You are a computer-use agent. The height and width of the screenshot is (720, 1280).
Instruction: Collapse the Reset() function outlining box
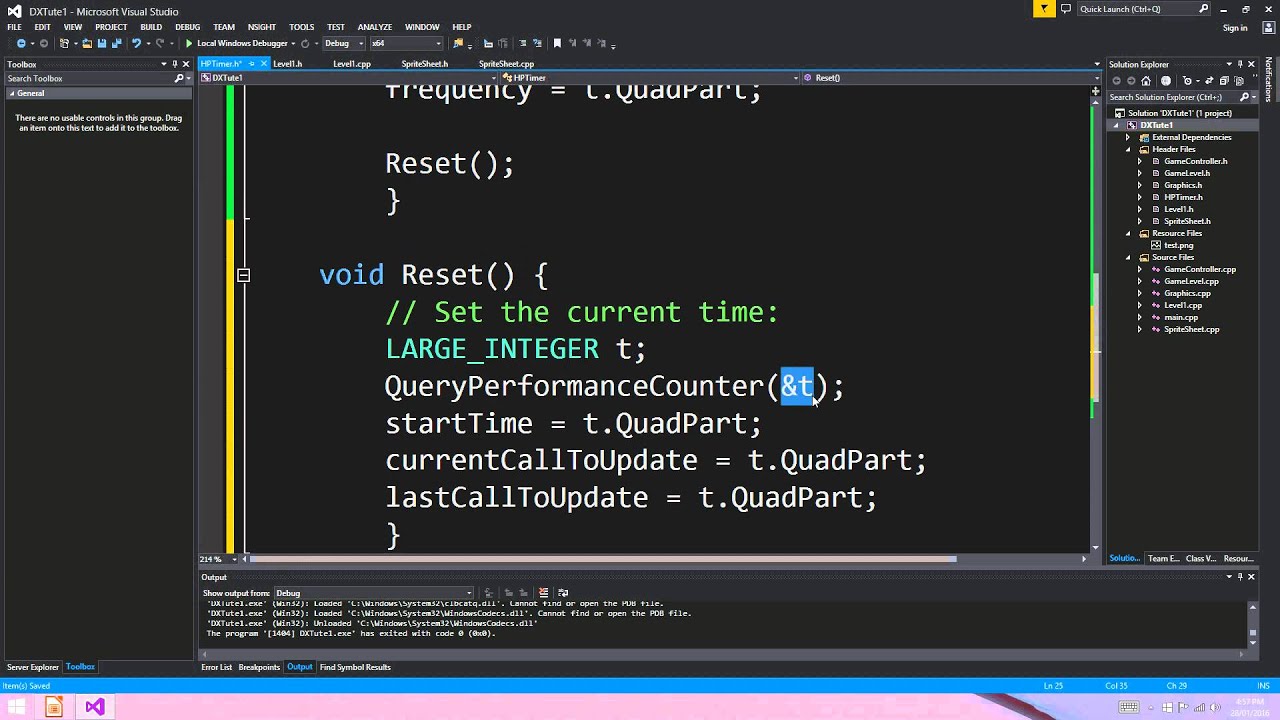[243, 274]
